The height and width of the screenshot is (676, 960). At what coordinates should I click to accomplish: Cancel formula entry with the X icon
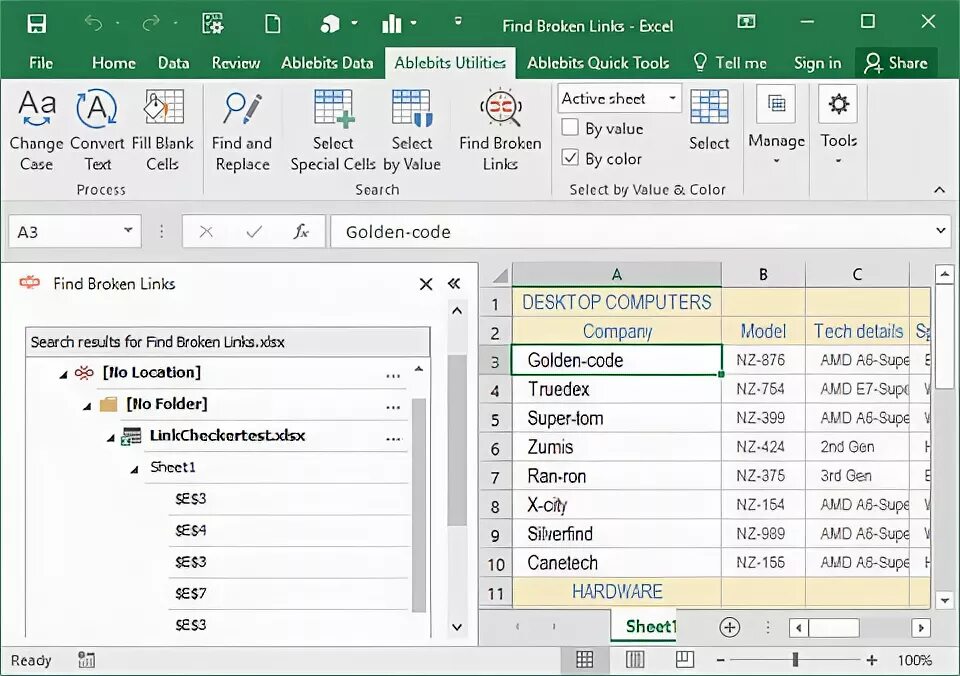206,231
